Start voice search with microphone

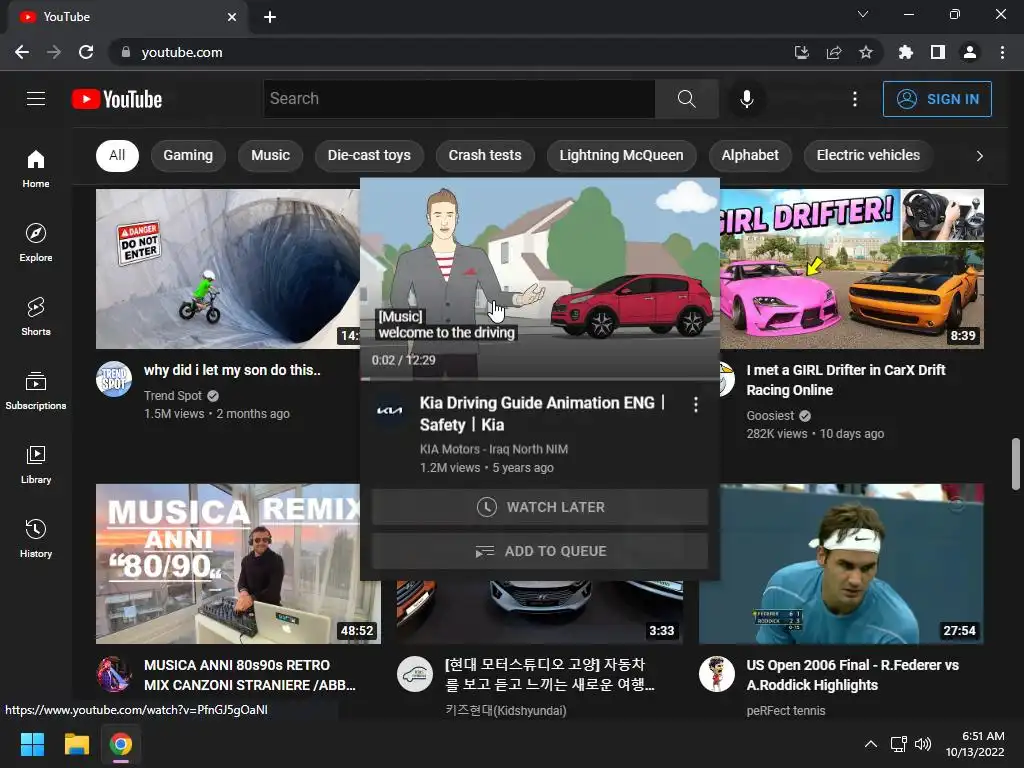point(746,99)
